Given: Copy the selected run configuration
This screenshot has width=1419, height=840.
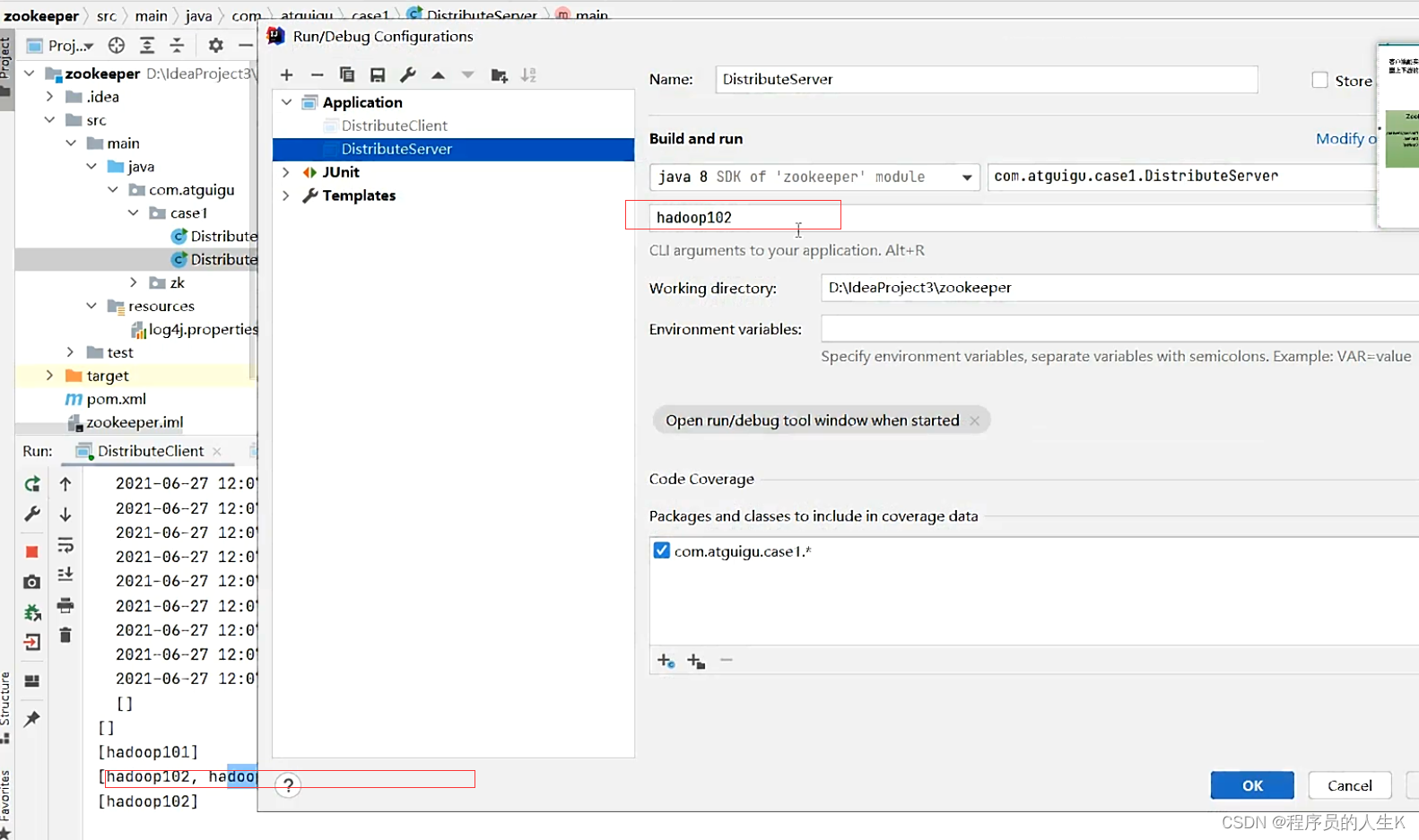Looking at the screenshot, I should (347, 75).
